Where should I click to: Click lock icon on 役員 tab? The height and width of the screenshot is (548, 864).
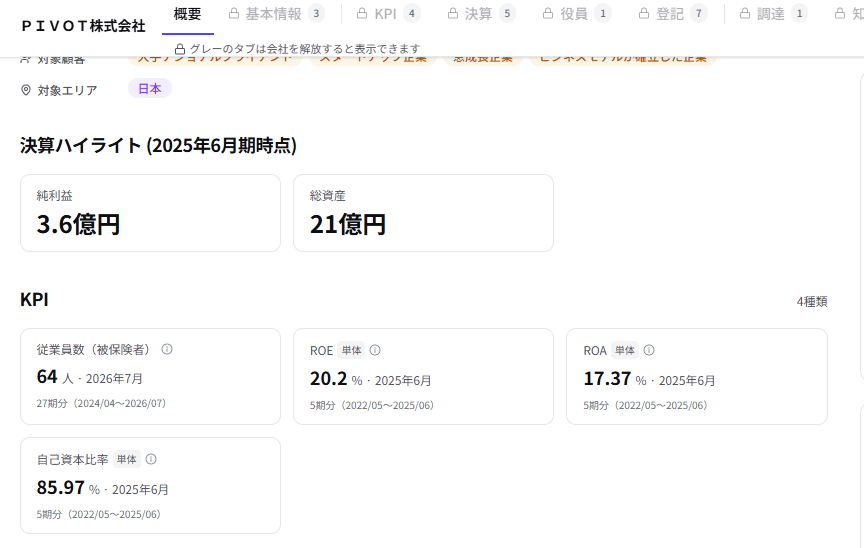[548, 13]
